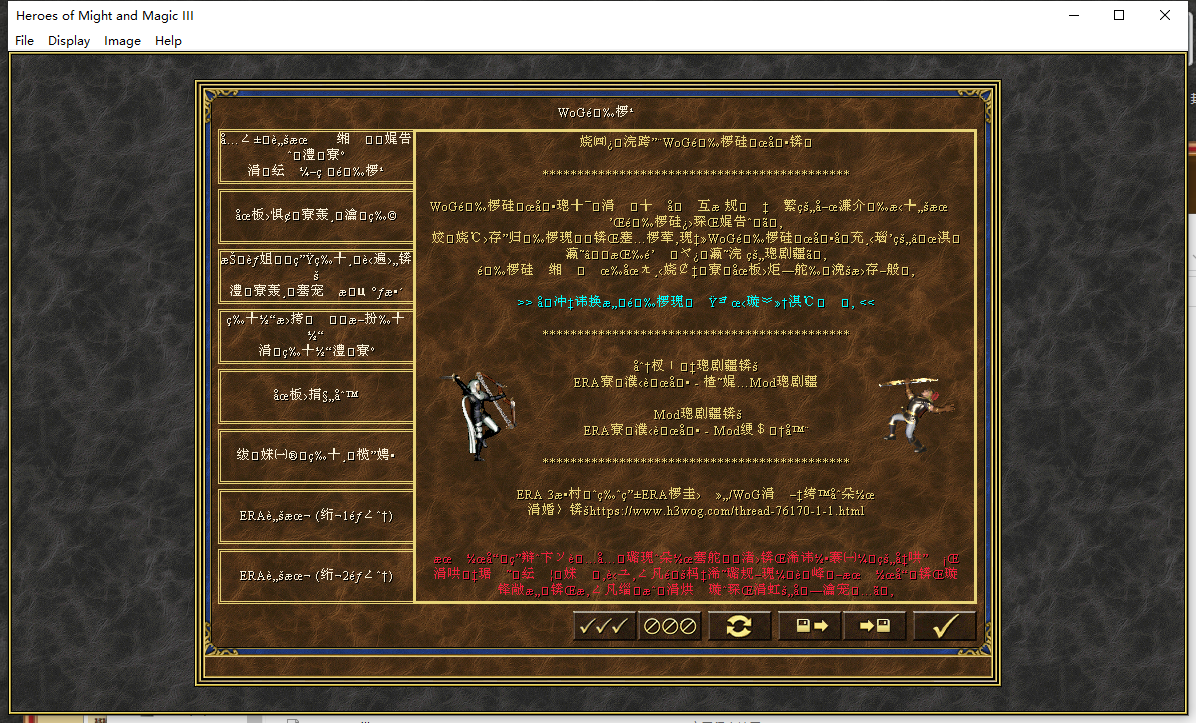
Task: Open the Image menu
Action: 122,41
